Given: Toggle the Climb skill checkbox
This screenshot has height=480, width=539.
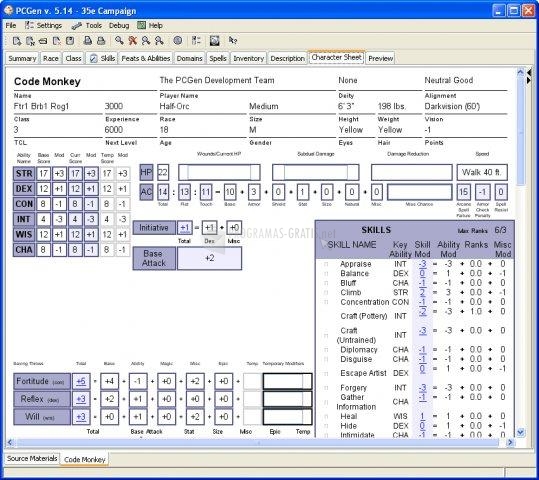Looking at the screenshot, I should pyautogui.click(x=326, y=293).
